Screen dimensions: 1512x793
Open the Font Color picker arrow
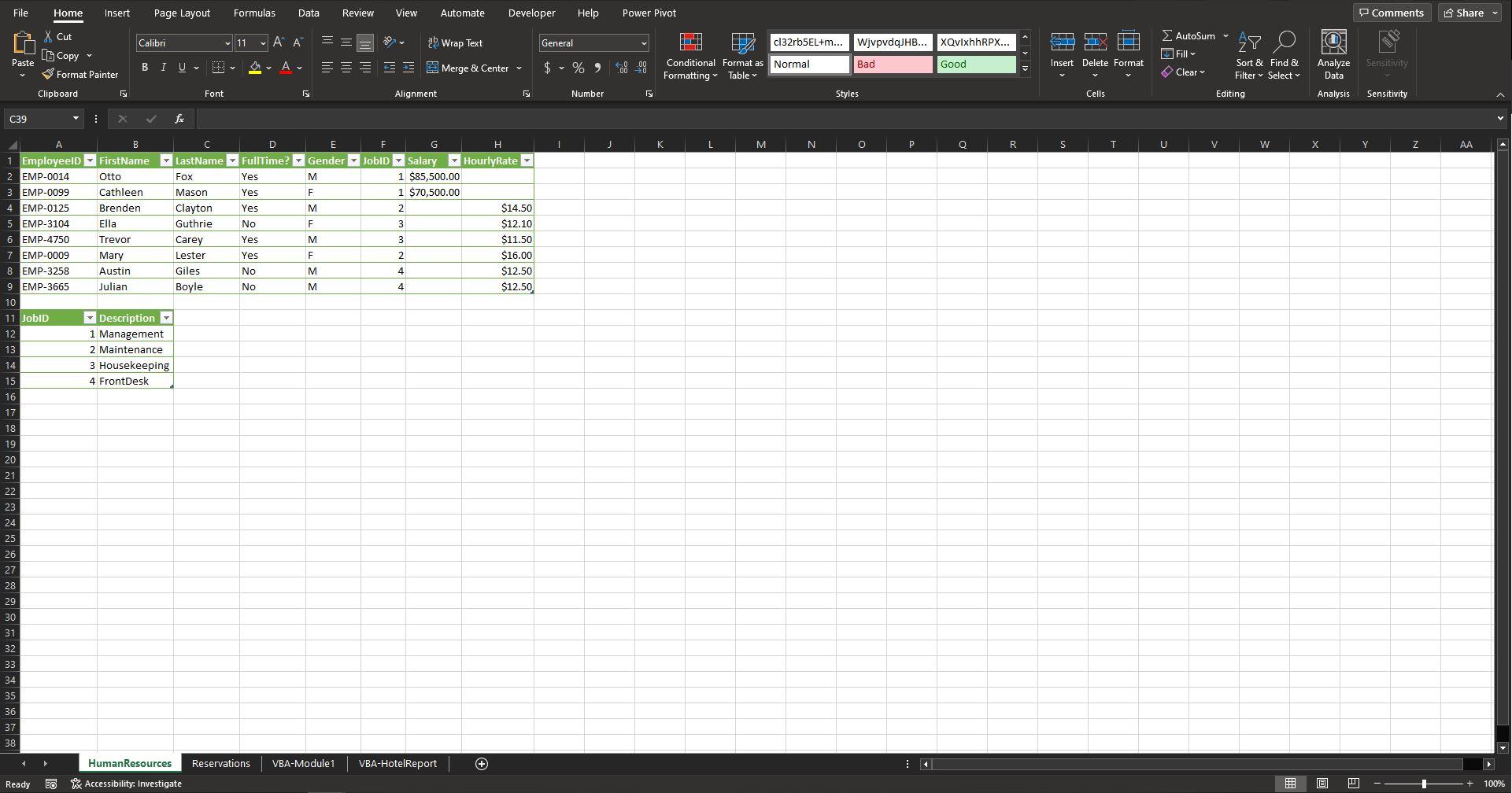299,68
